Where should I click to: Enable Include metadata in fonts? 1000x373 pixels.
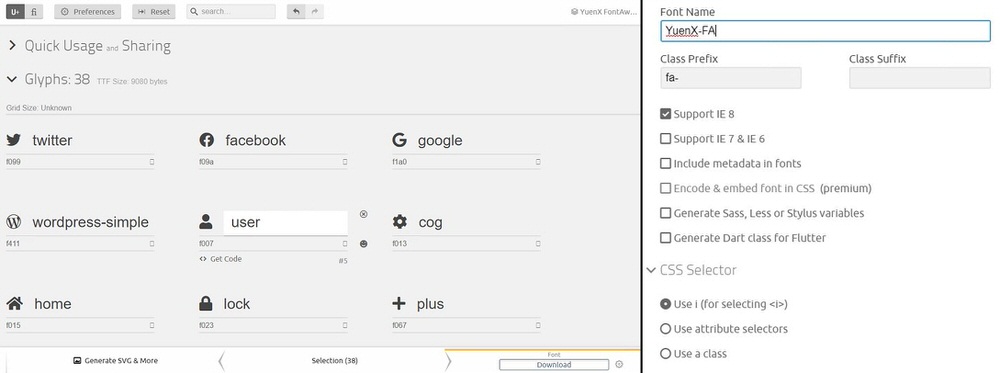[x=666, y=164]
